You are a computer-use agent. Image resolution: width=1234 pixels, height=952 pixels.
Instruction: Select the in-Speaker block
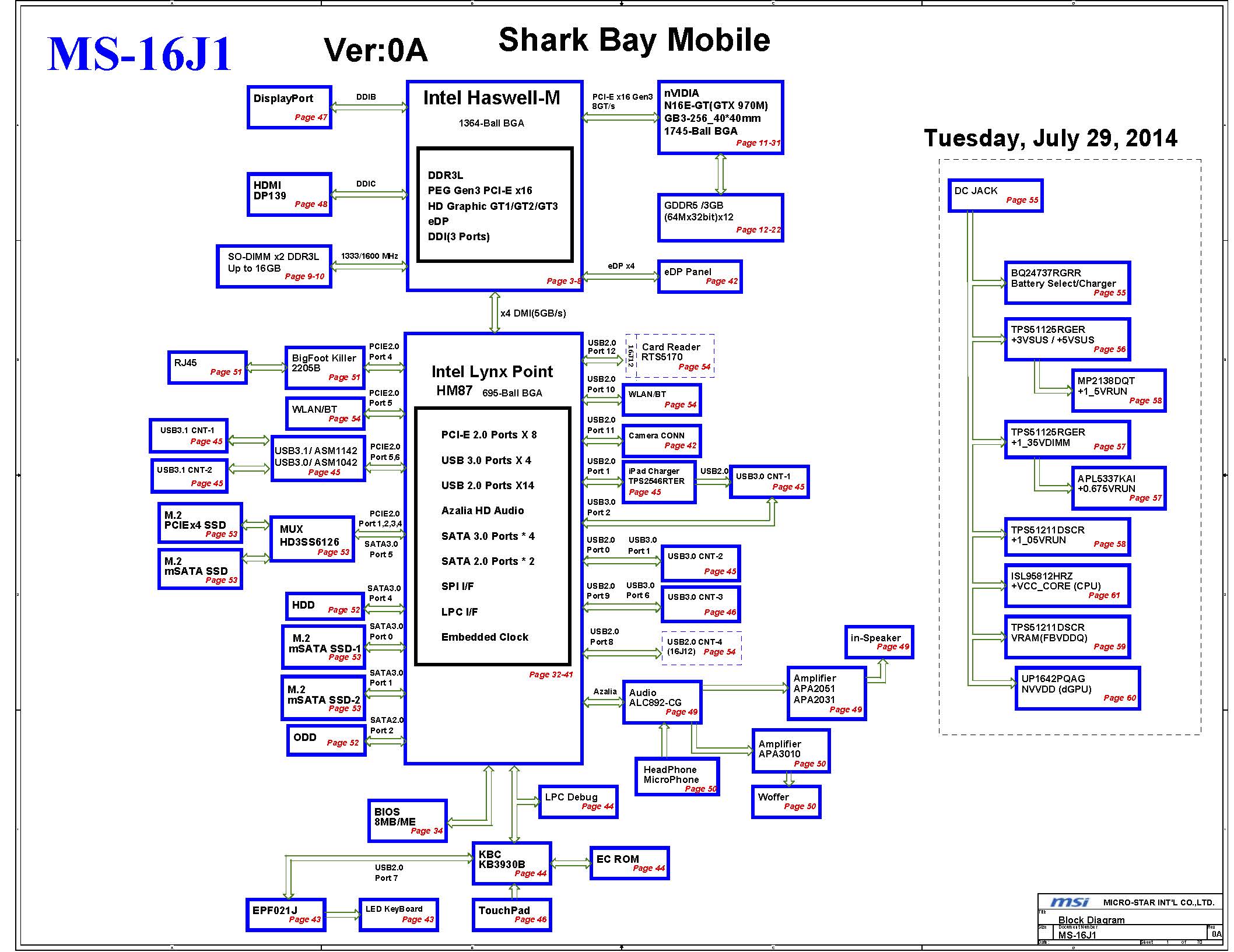click(879, 642)
